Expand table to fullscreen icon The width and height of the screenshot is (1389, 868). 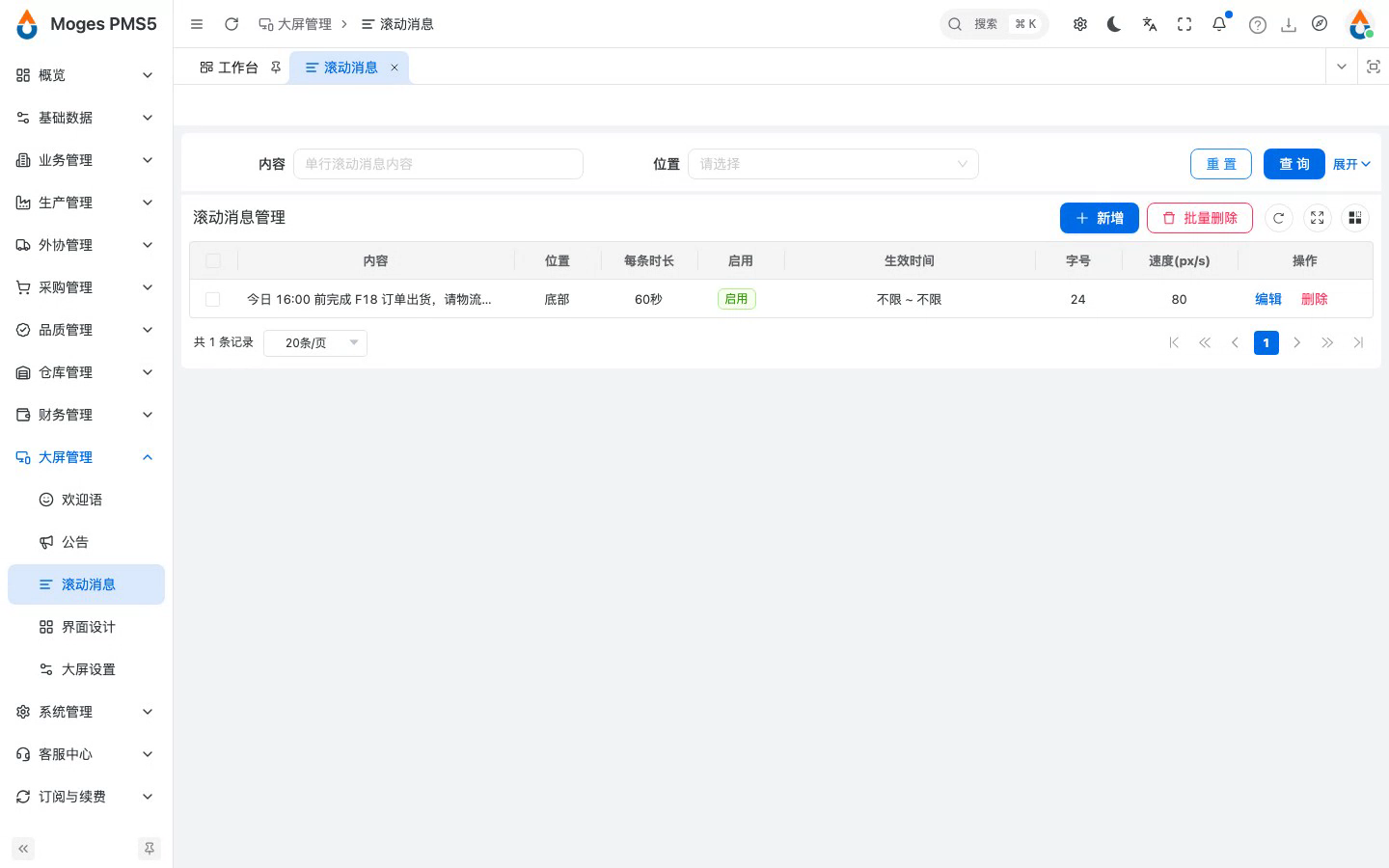click(1317, 218)
